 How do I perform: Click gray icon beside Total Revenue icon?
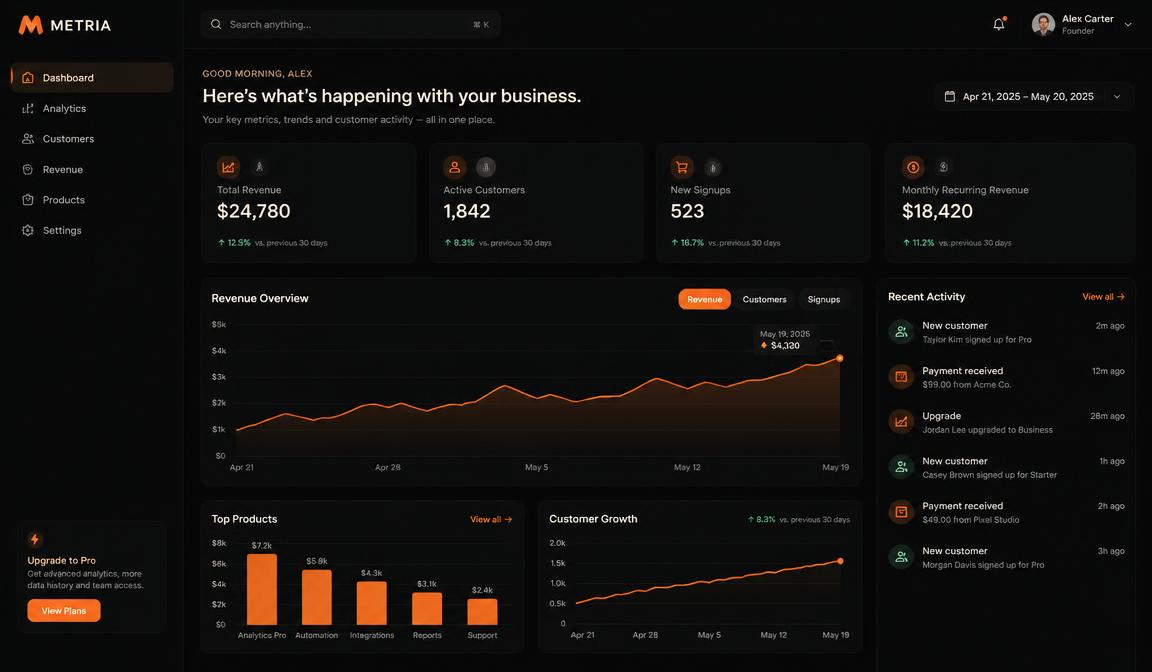click(x=259, y=167)
